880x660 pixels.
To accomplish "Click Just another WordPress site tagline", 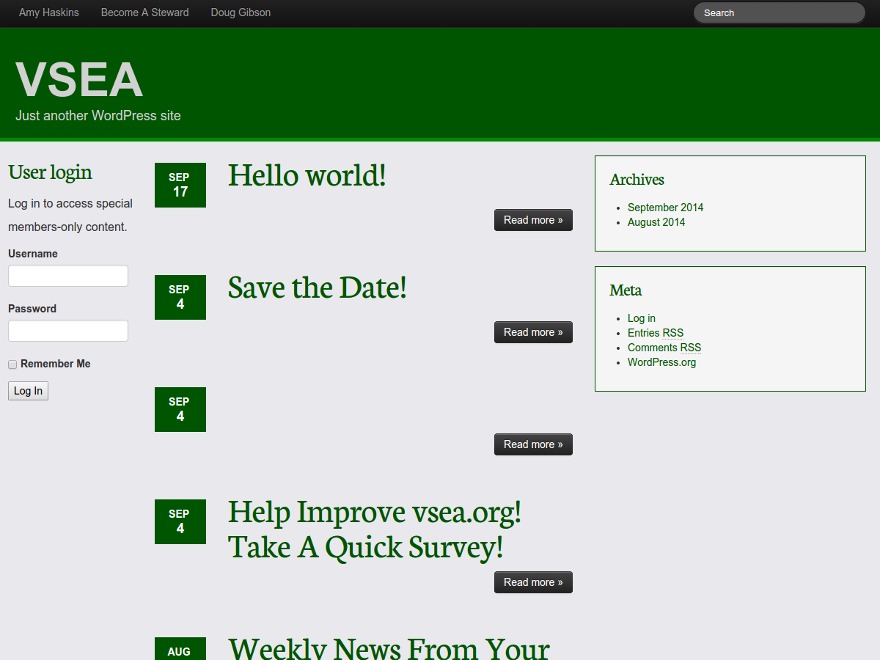I will [98, 116].
